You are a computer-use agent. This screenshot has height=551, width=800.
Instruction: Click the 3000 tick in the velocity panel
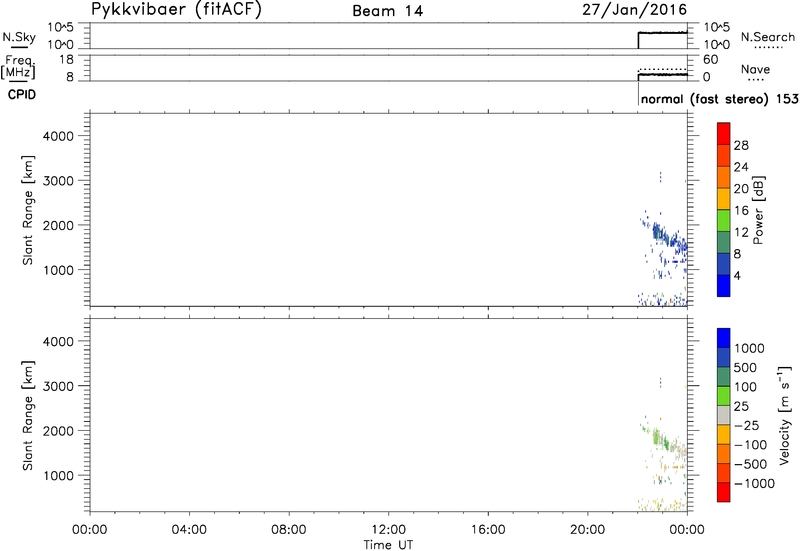[x=58, y=386]
